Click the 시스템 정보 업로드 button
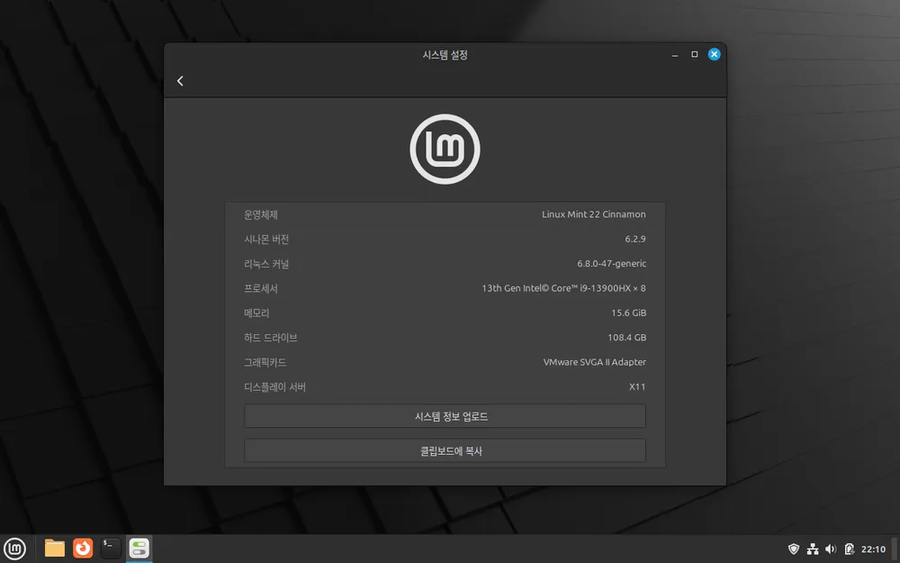 tap(445, 416)
